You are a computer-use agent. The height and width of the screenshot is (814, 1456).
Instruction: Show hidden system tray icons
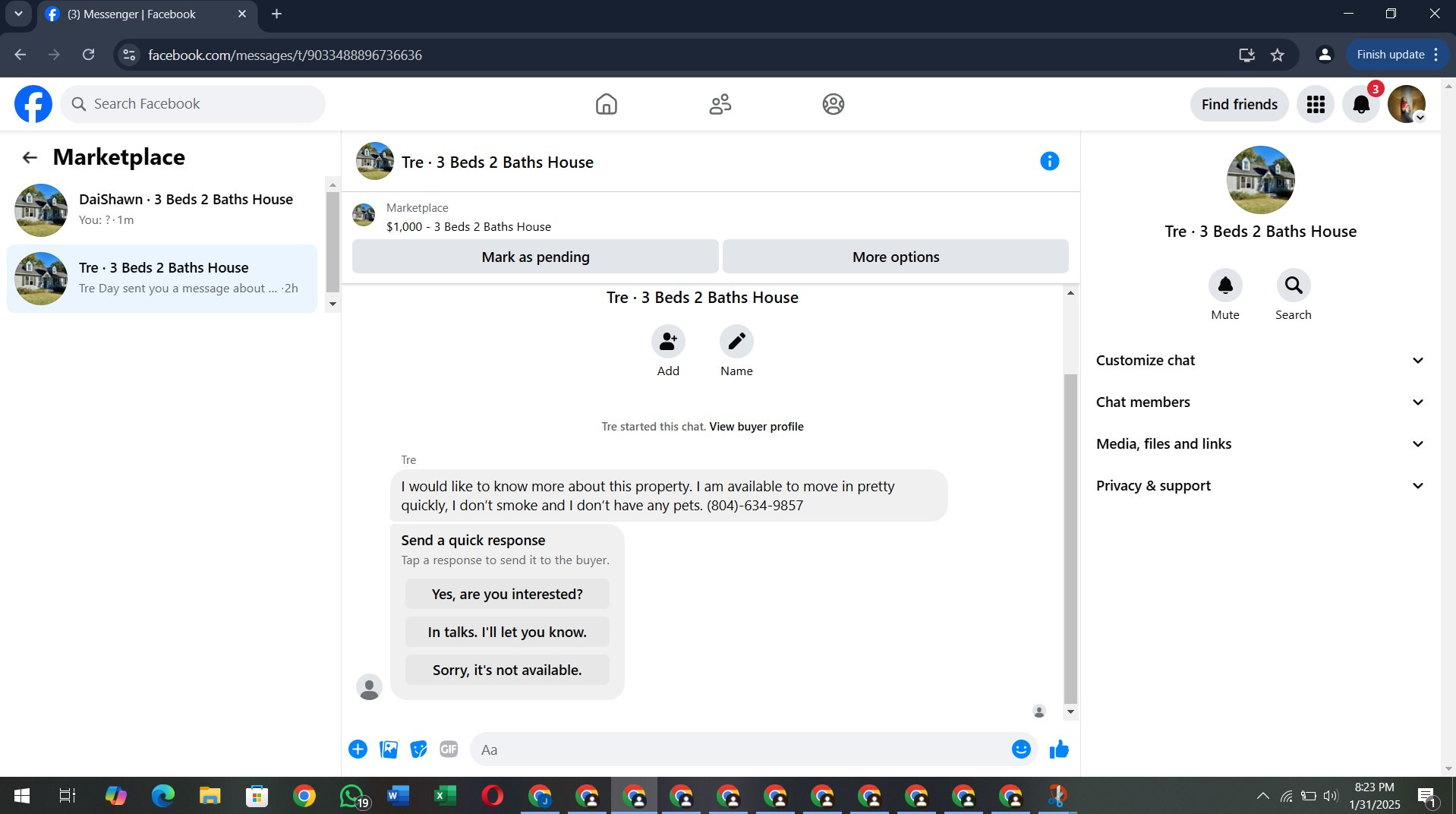pos(1262,796)
